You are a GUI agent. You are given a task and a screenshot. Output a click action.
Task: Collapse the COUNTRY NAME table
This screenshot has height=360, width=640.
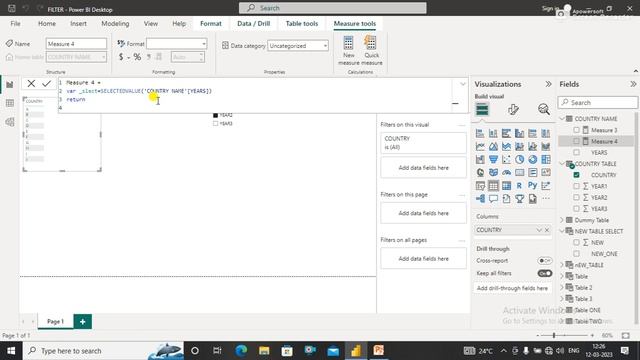click(562, 119)
